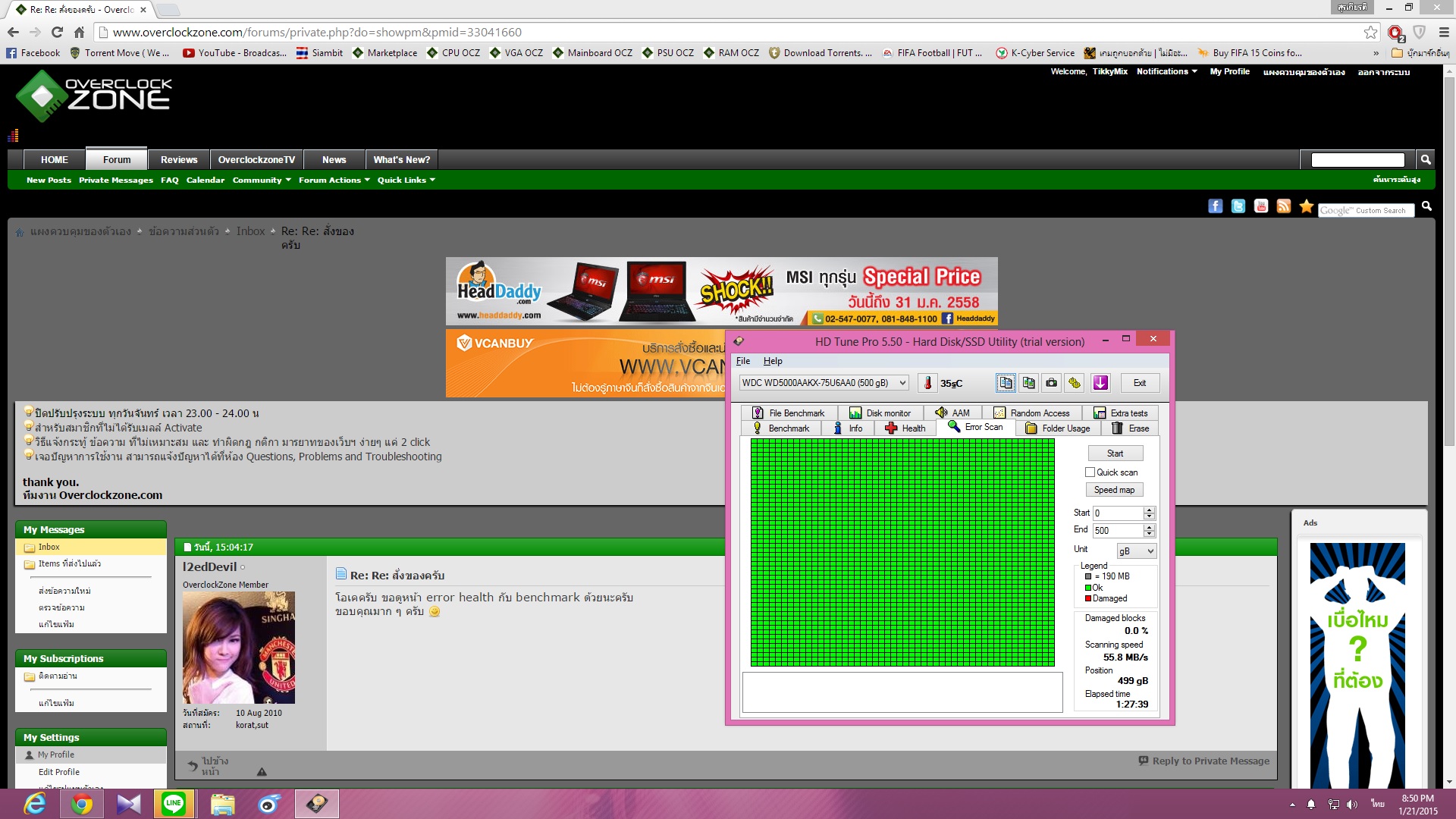The width and height of the screenshot is (1456, 819).
Task: Click the copy screenshot to clipboard icon
Action: 1028,383
